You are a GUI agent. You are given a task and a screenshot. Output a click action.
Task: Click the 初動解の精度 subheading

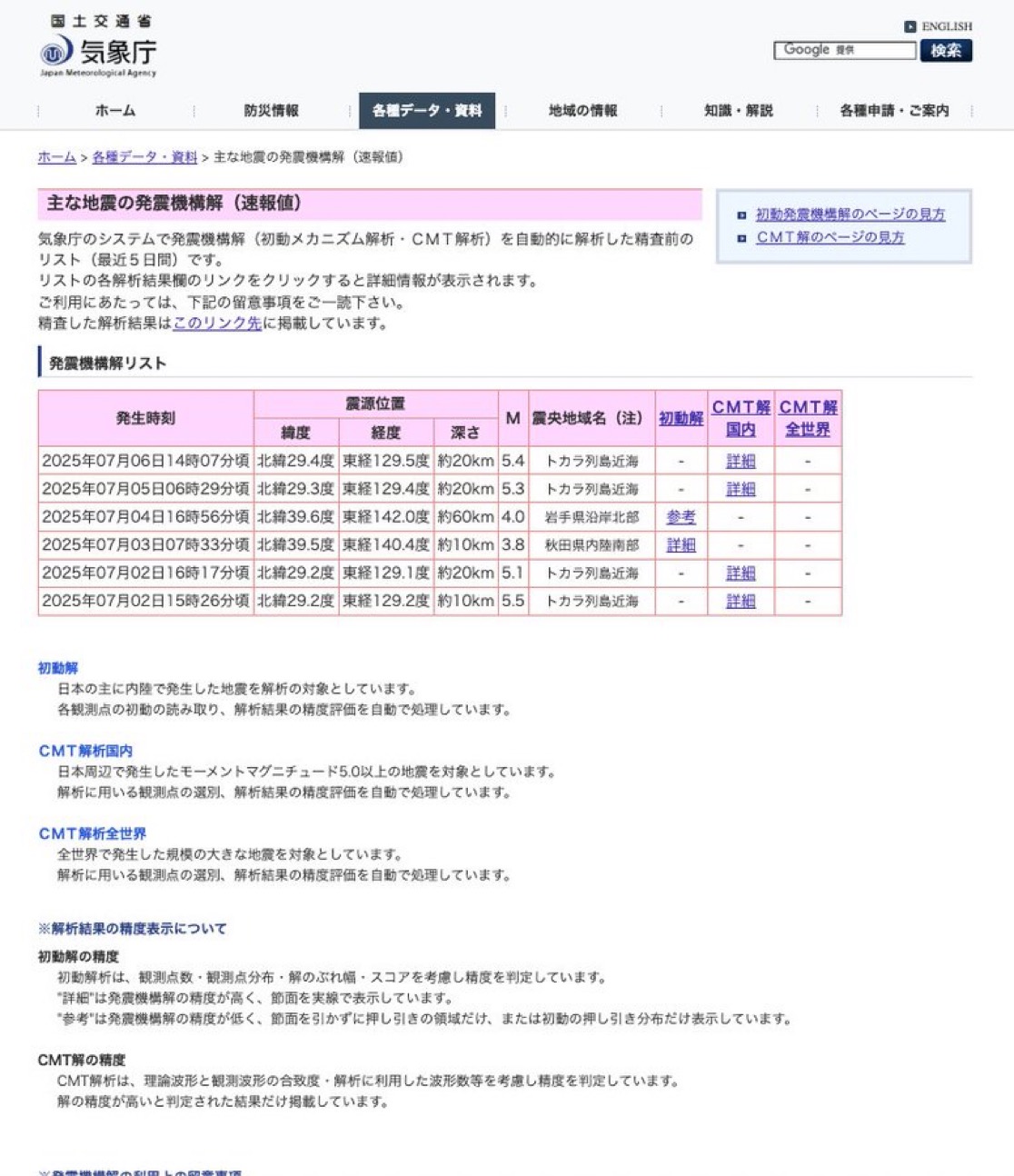click(78, 957)
